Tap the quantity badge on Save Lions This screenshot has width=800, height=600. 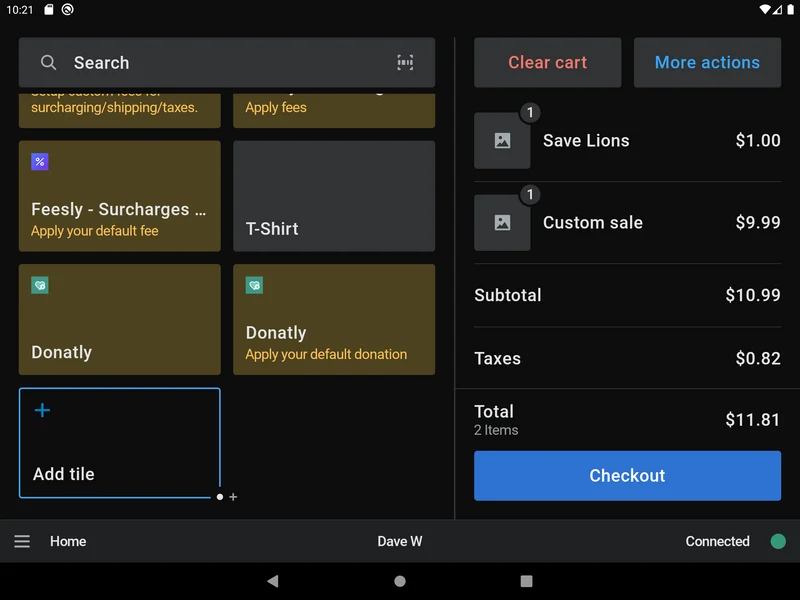(x=530, y=112)
